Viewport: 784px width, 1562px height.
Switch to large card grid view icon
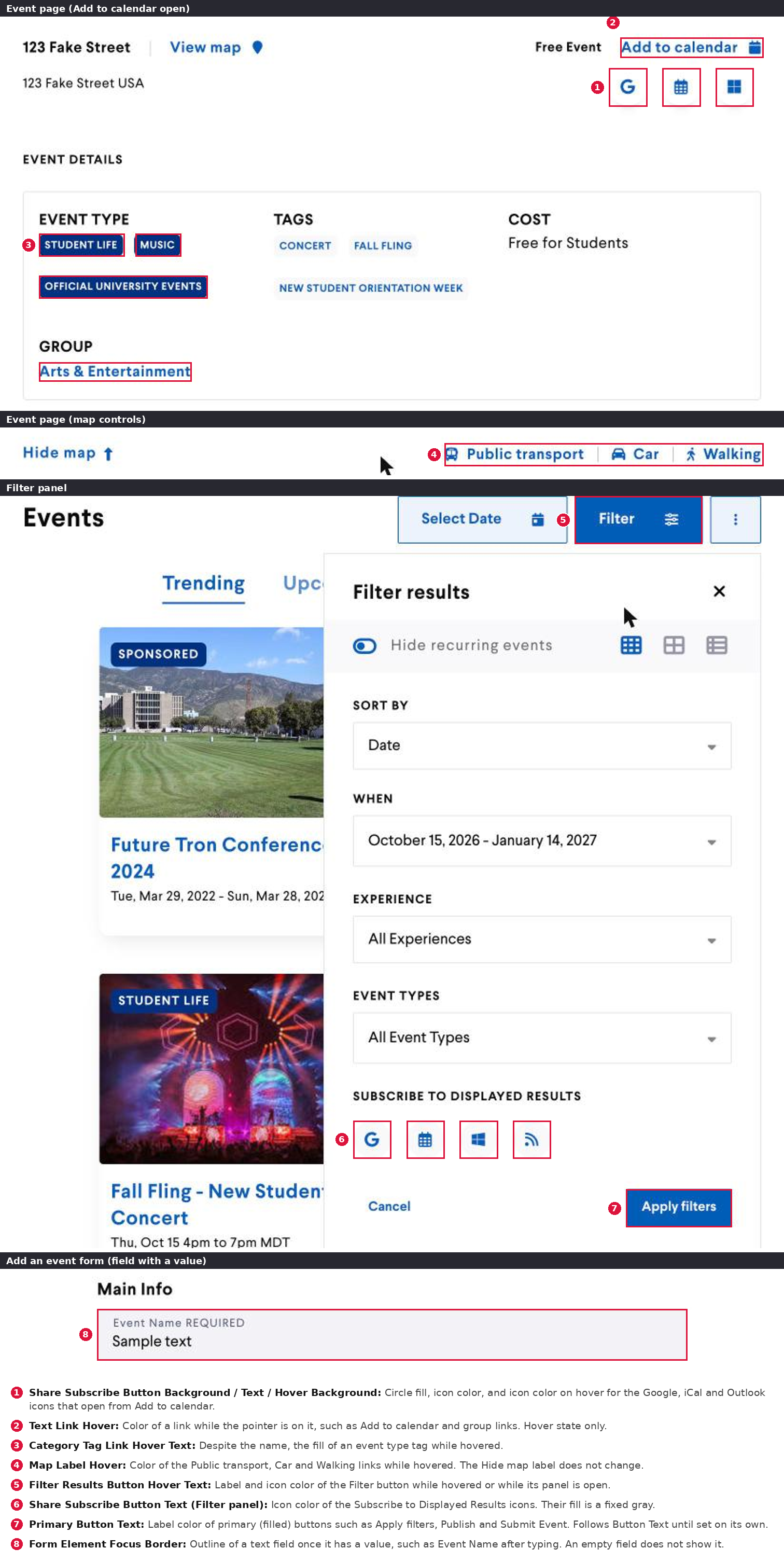coord(674,645)
